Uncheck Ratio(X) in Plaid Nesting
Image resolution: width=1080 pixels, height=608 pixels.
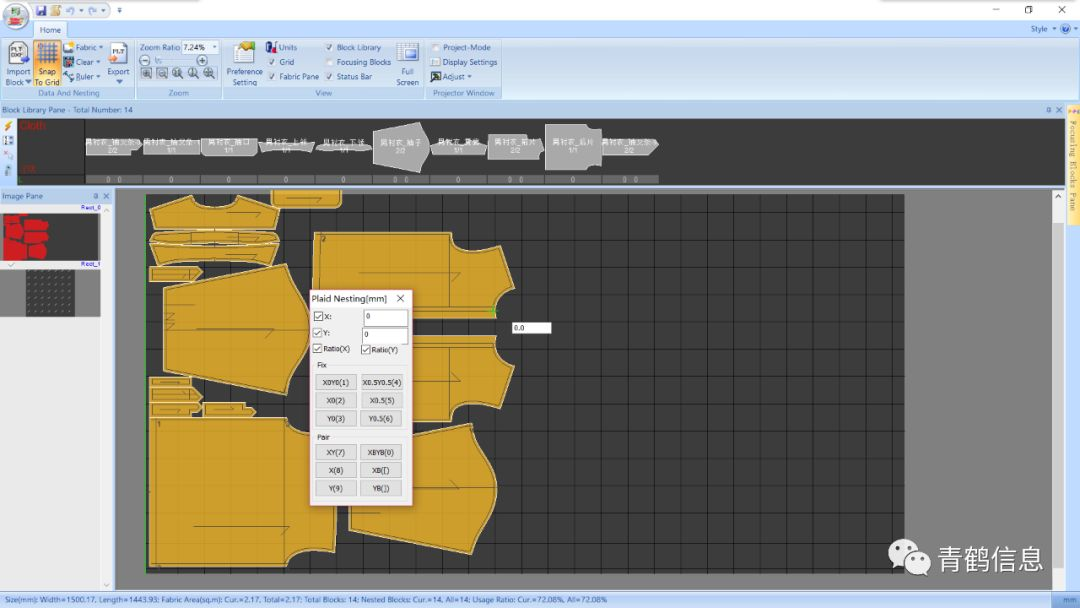[x=318, y=349]
